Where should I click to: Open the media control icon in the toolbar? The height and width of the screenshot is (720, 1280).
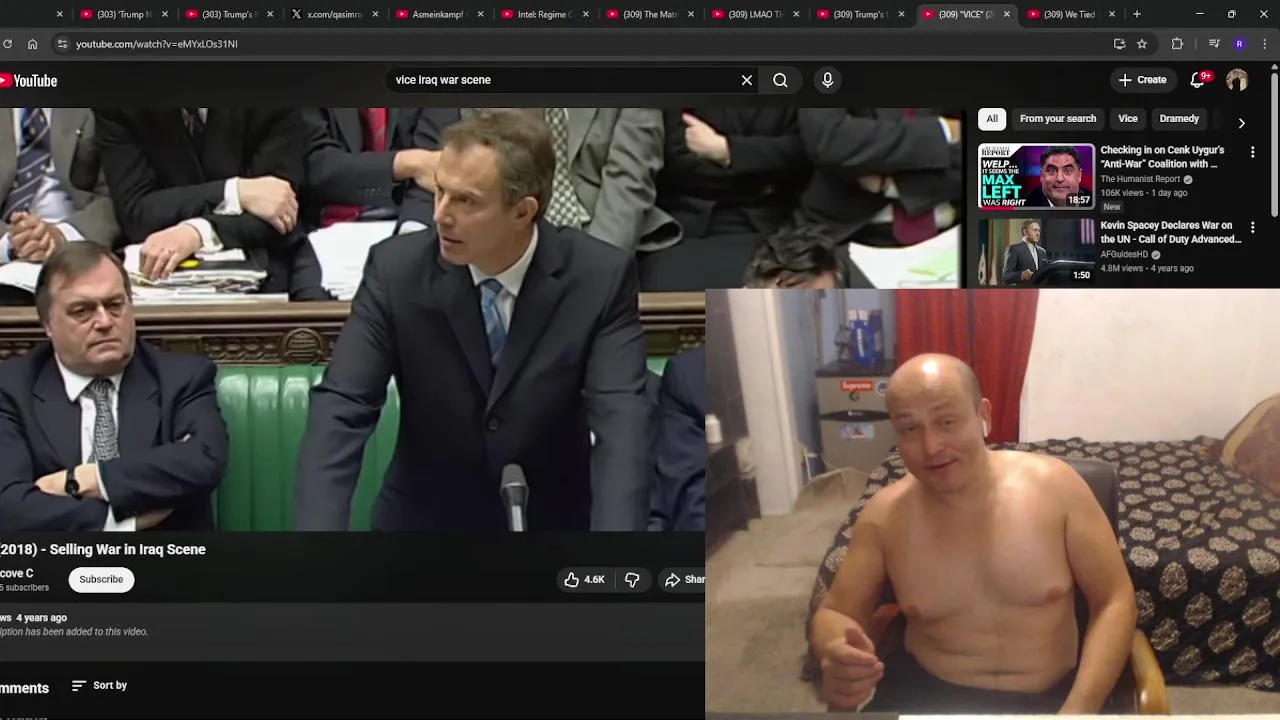[1214, 44]
